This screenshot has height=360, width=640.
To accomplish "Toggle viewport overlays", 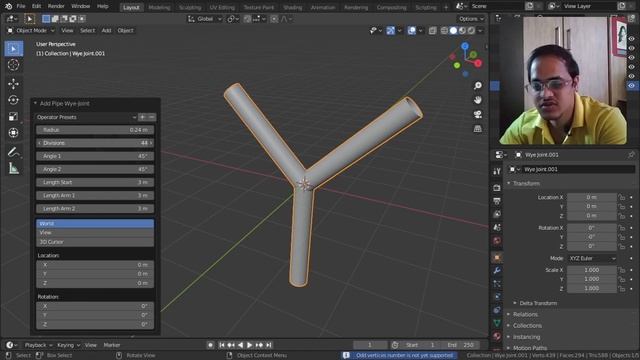I will coord(411,31).
